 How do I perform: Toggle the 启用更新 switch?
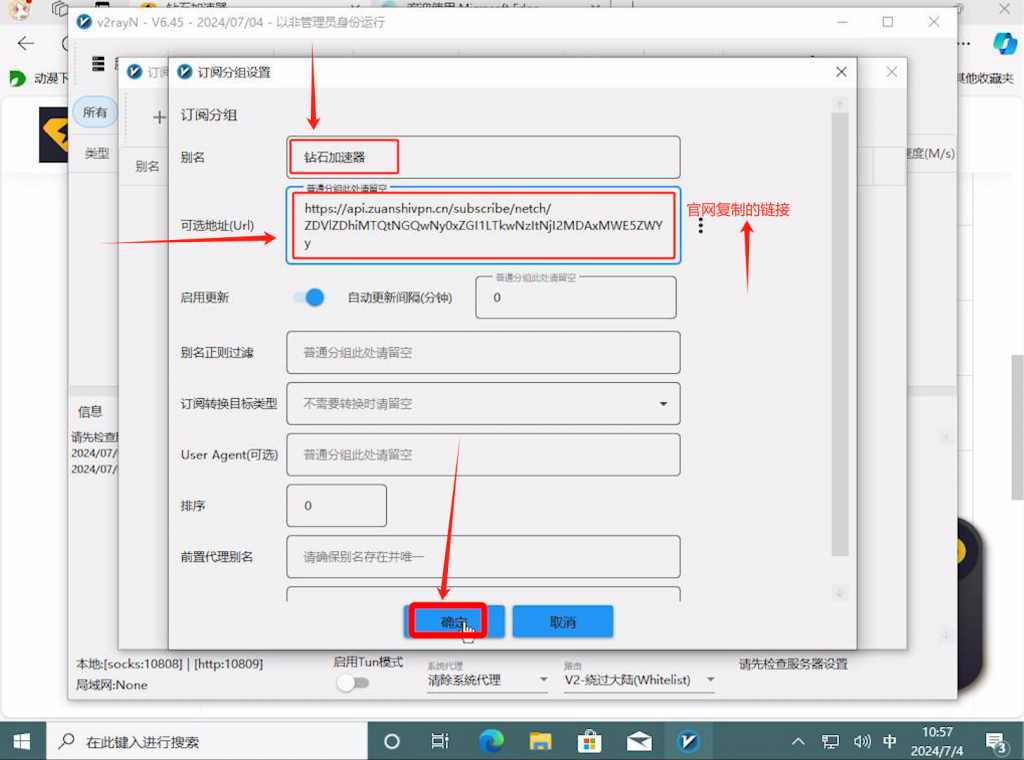tap(310, 297)
